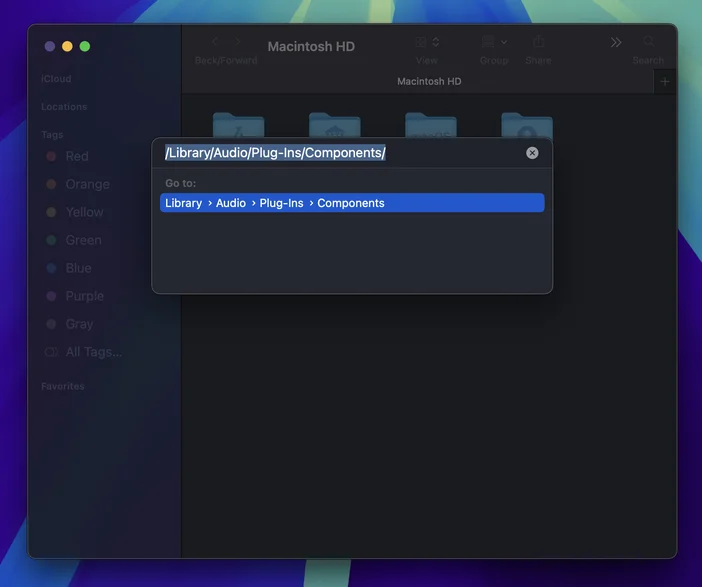
Task: Select the Yellow tag in sidebar
Action: [84, 212]
